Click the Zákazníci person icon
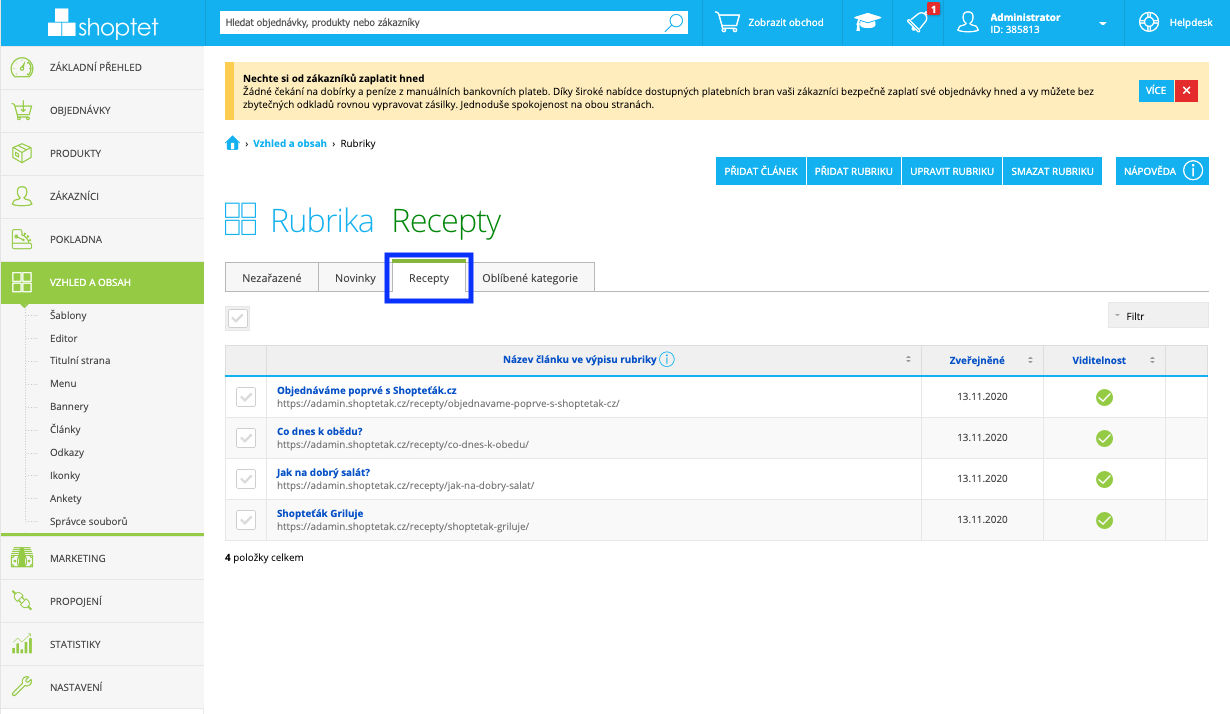 click(22, 196)
